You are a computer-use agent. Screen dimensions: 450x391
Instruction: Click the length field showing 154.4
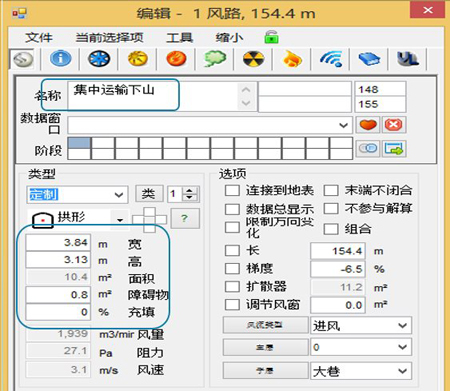click(338, 251)
